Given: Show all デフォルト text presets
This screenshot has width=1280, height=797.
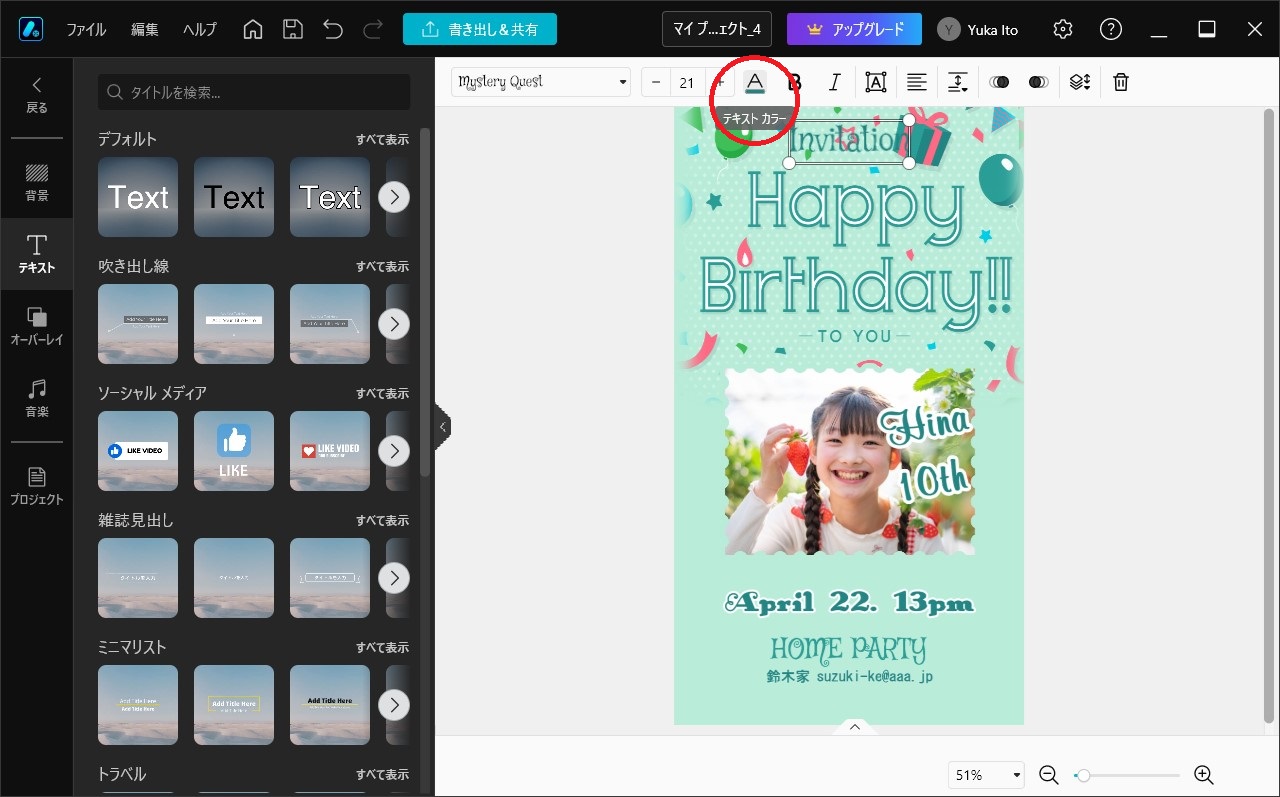Looking at the screenshot, I should point(383,140).
